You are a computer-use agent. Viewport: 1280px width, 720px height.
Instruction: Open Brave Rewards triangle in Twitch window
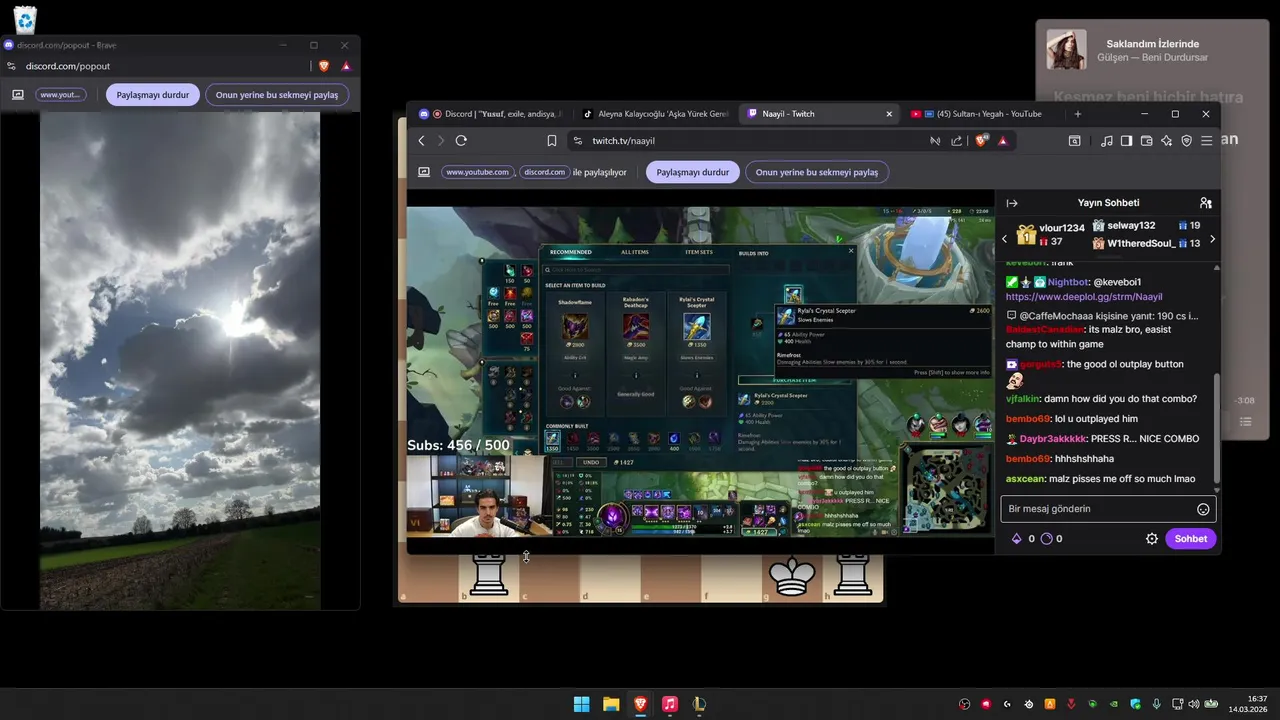click(x=1002, y=141)
